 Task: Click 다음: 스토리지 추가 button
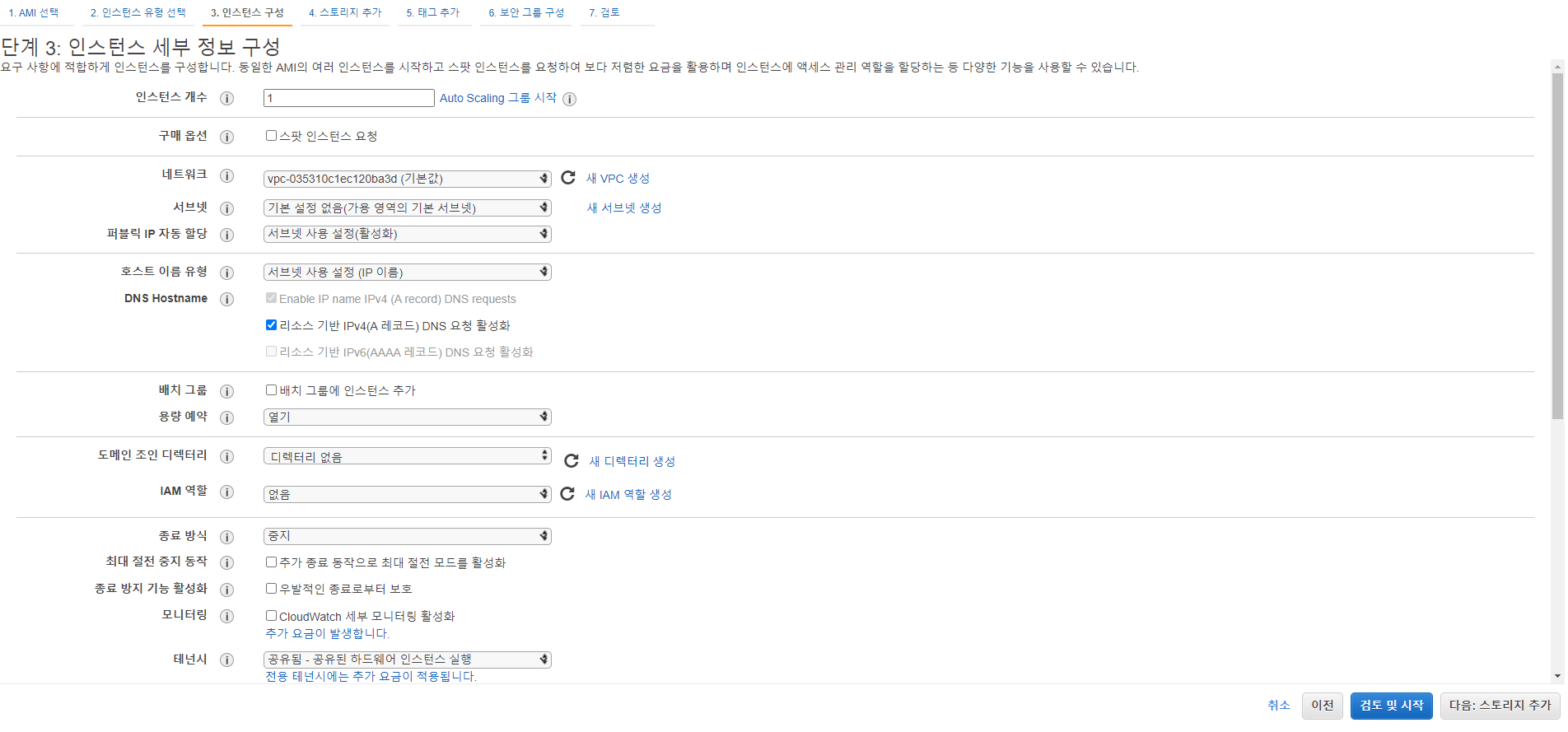(1500, 706)
